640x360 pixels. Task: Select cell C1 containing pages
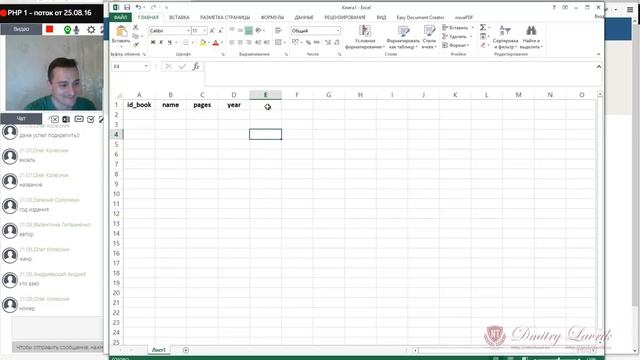(x=202, y=105)
